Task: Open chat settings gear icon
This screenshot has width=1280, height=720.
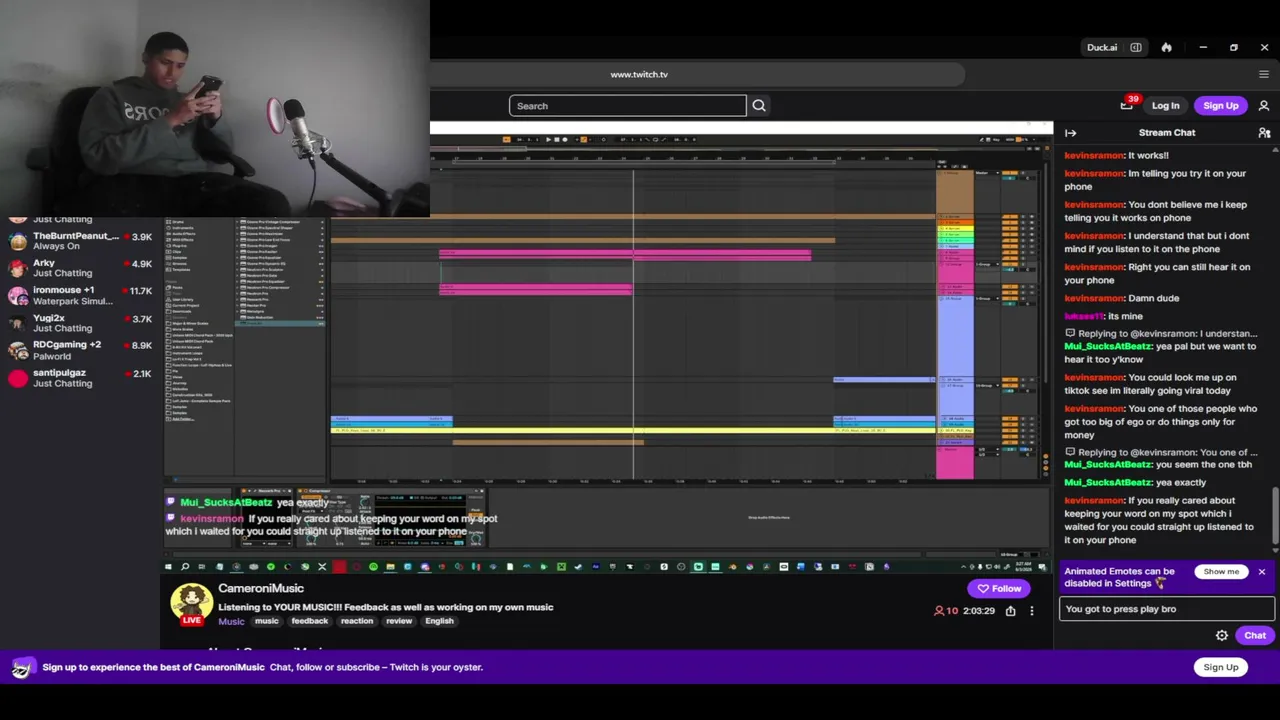Action: tap(1222, 636)
